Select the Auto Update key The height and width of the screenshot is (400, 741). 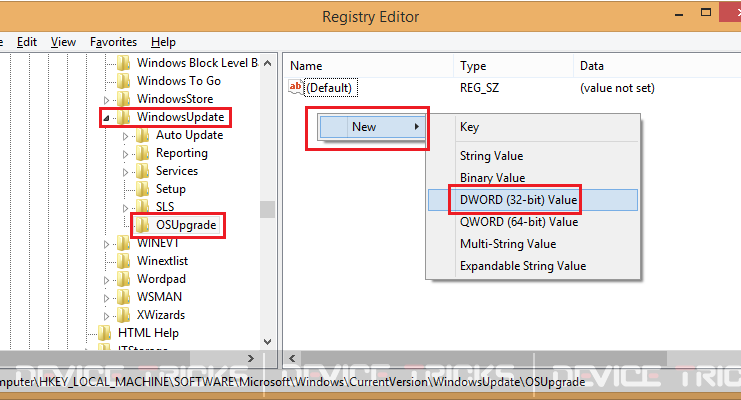click(x=190, y=135)
